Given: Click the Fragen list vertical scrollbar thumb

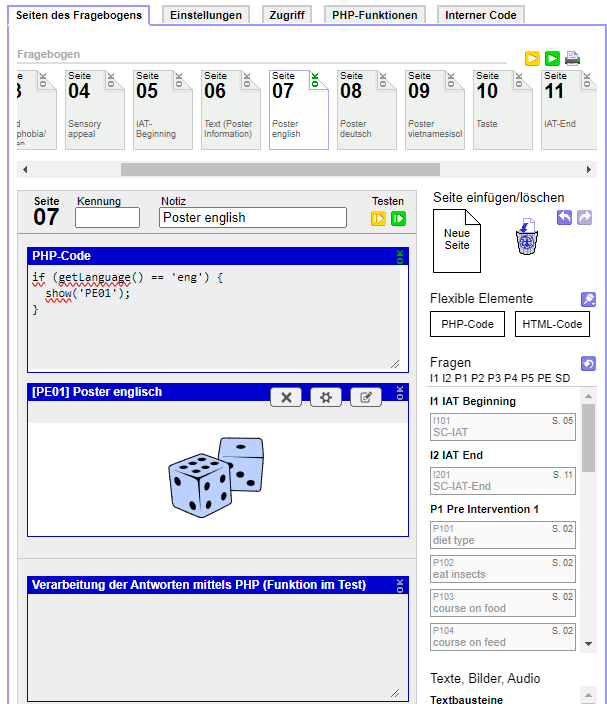Looking at the screenshot, I should [x=588, y=438].
